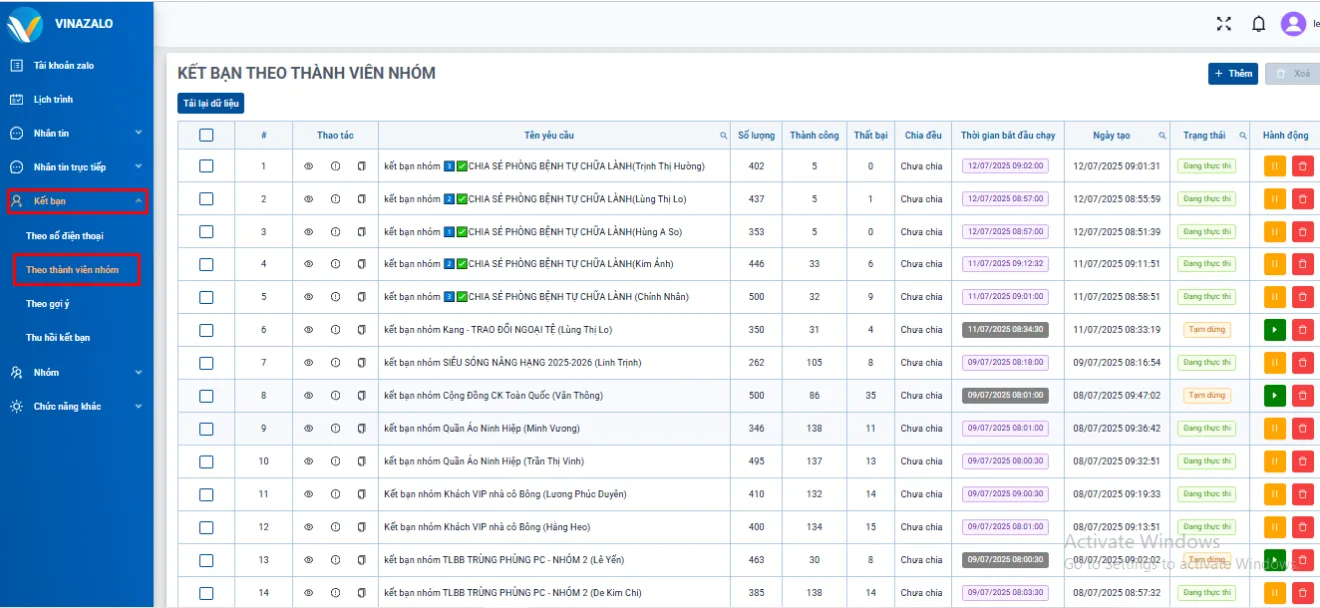Click the eye view icon in row 1
Screen dimensions: 1320x608
(x=309, y=166)
